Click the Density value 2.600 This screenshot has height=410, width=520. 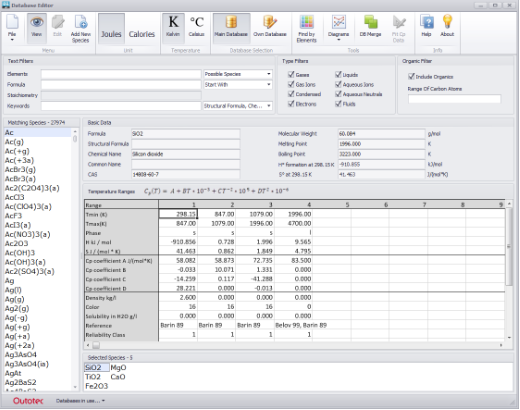[178, 297]
